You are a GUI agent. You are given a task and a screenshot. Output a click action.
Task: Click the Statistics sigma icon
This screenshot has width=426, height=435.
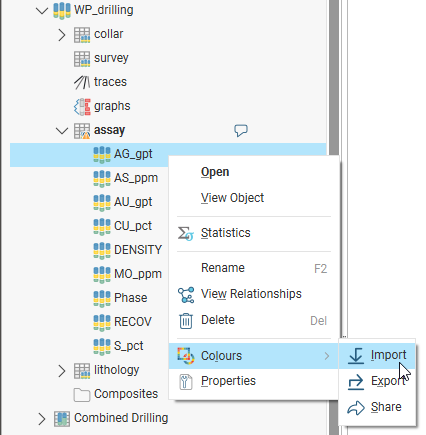click(186, 233)
